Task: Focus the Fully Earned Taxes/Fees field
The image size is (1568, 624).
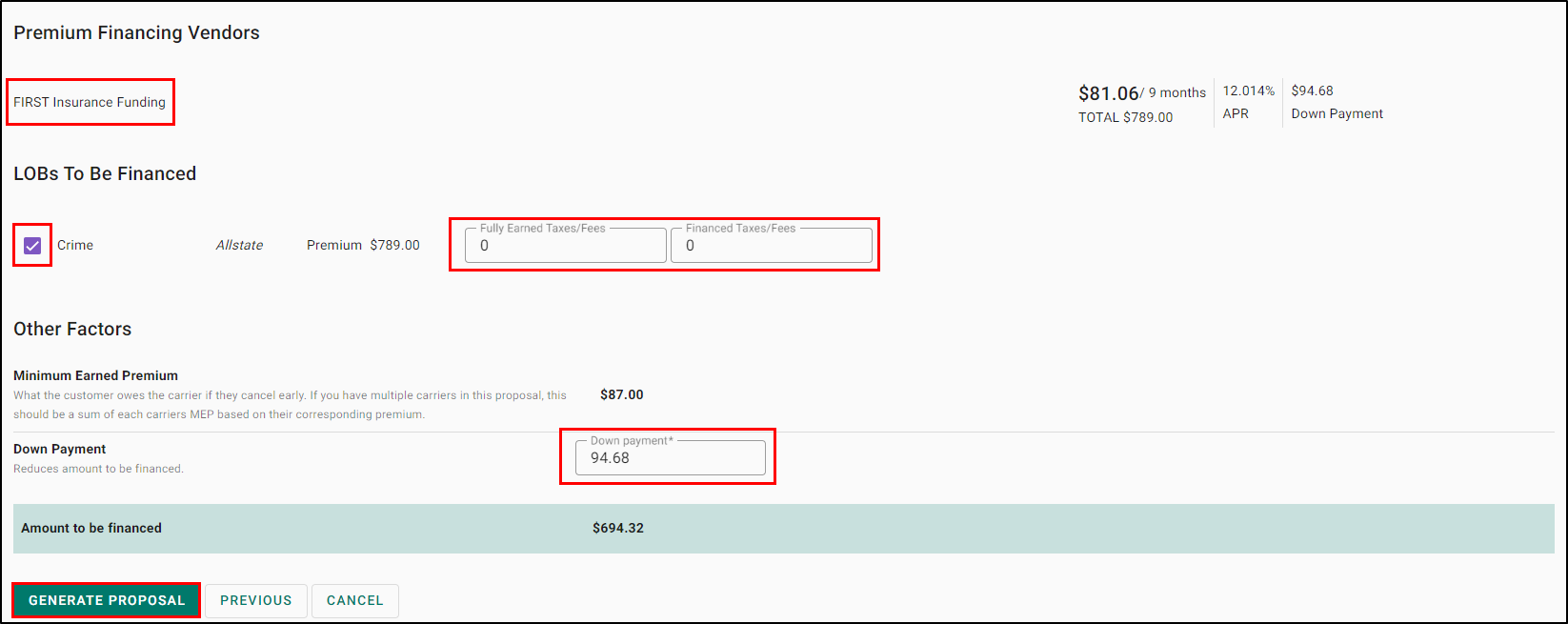Action: (x=566, y=245)
